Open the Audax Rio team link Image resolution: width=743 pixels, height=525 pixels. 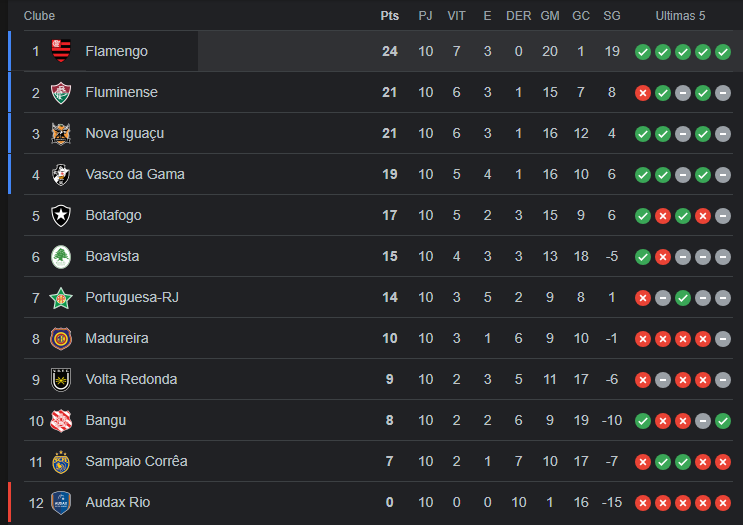(x=118, y=502)
